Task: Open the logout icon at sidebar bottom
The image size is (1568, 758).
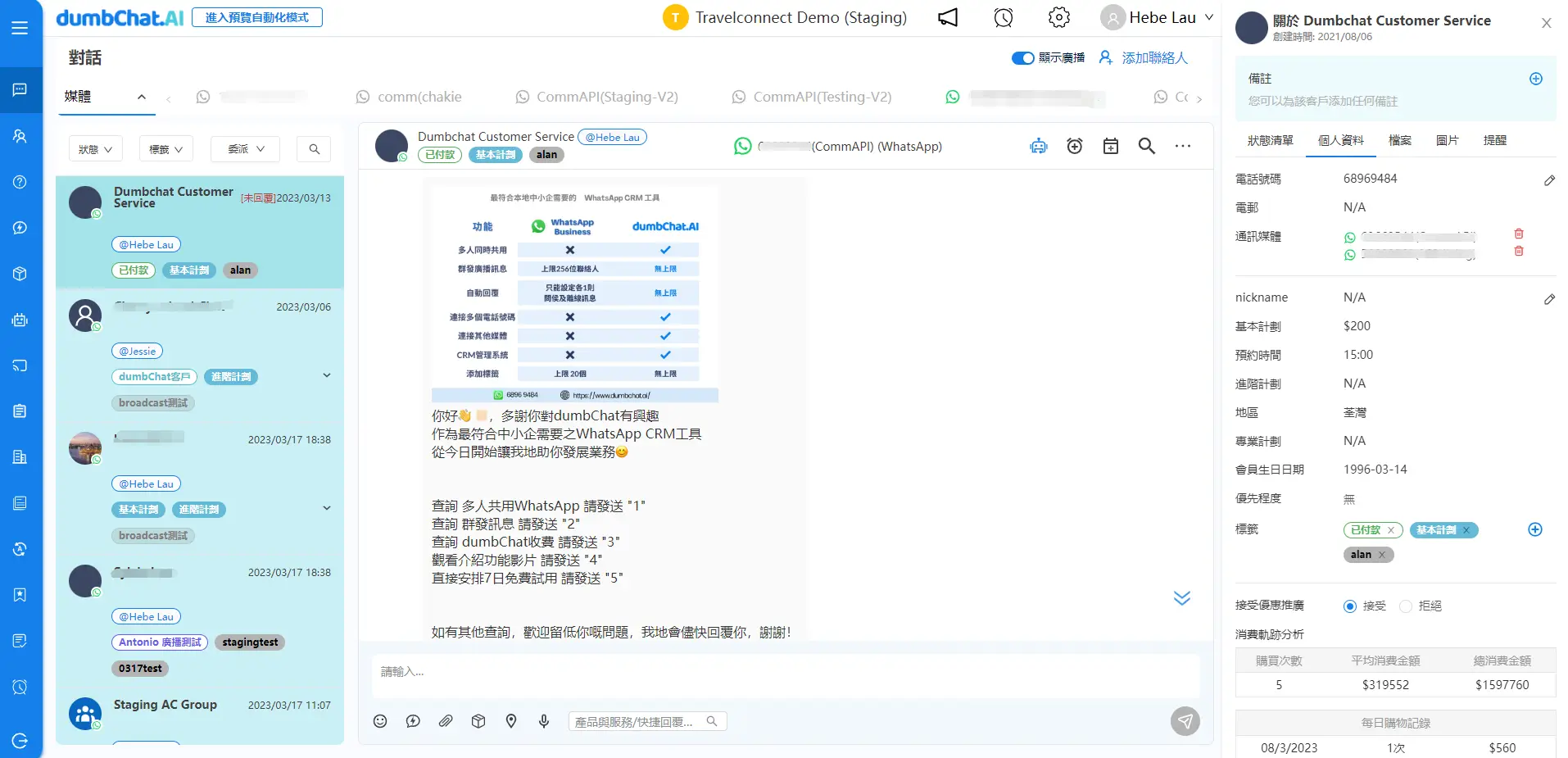Action: click(20, 741)
